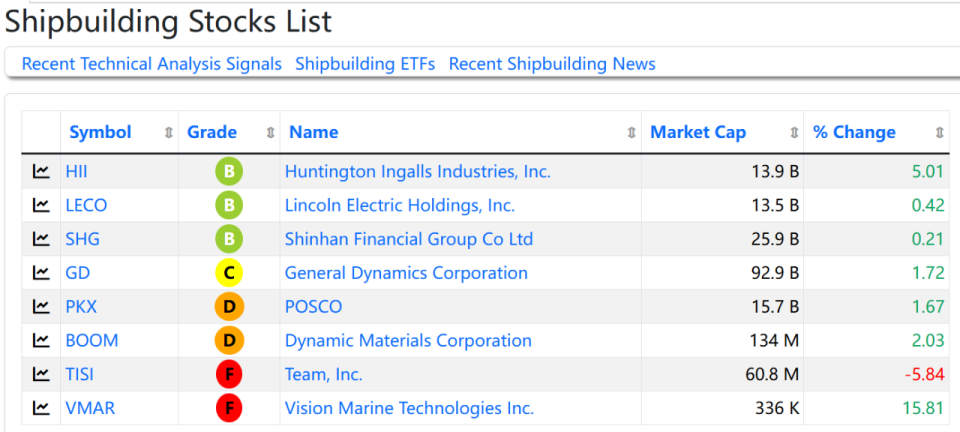Screen dimensions: 960x432
Task: Switch to Shipbuilding ETFs tab
Action: coord(365,64)
